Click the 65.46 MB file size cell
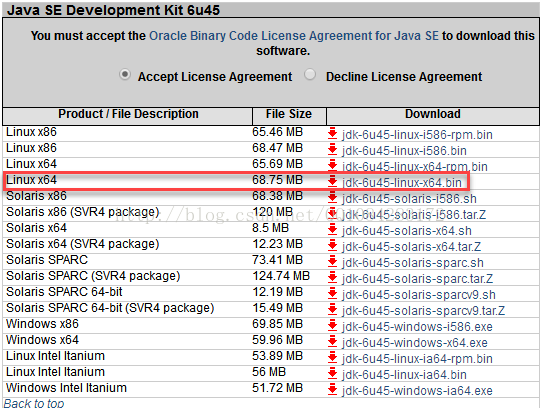Screen dimensions: 540x408 coord(277,132)
